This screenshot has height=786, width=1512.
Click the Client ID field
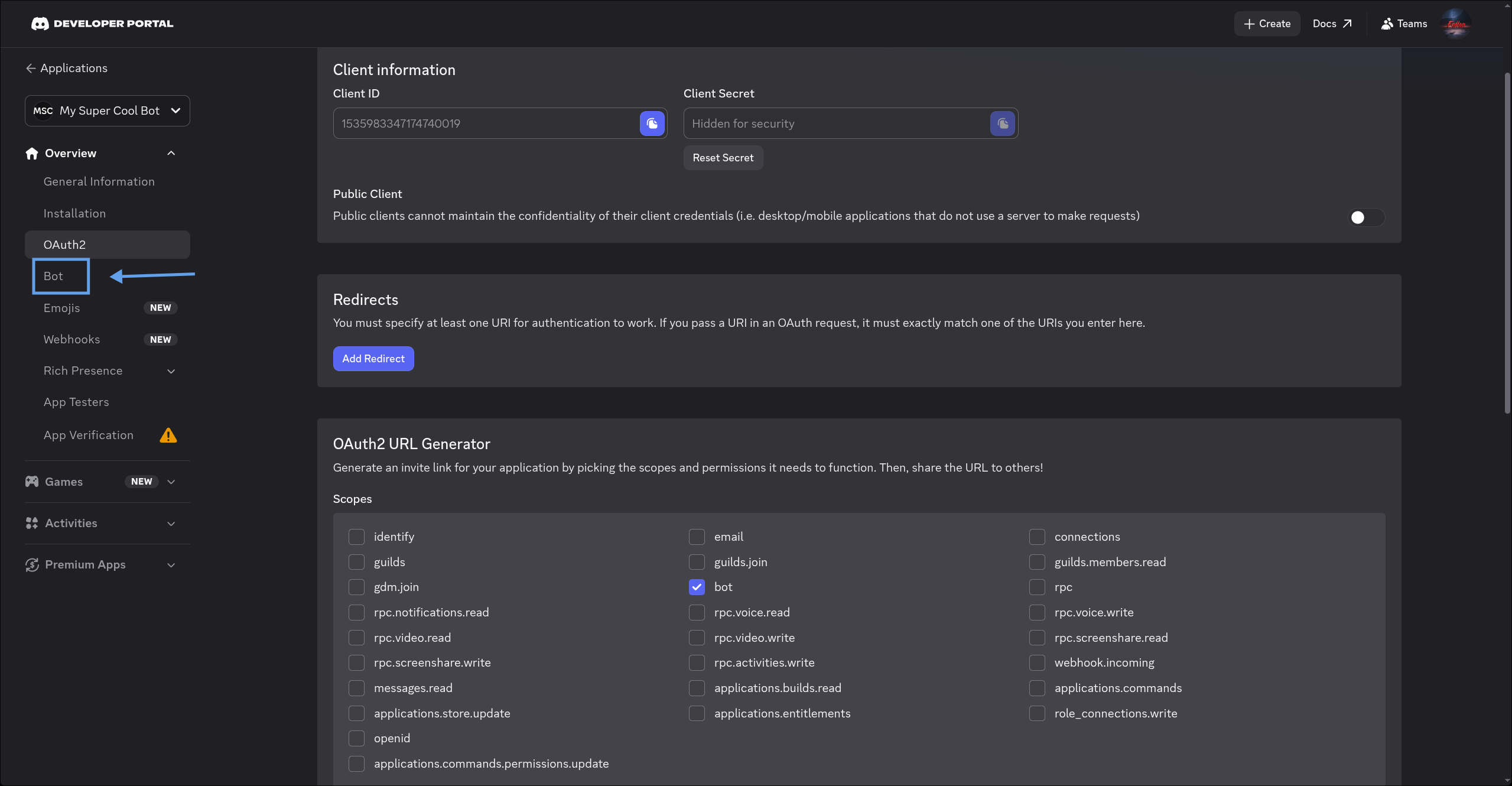(500, 124)
